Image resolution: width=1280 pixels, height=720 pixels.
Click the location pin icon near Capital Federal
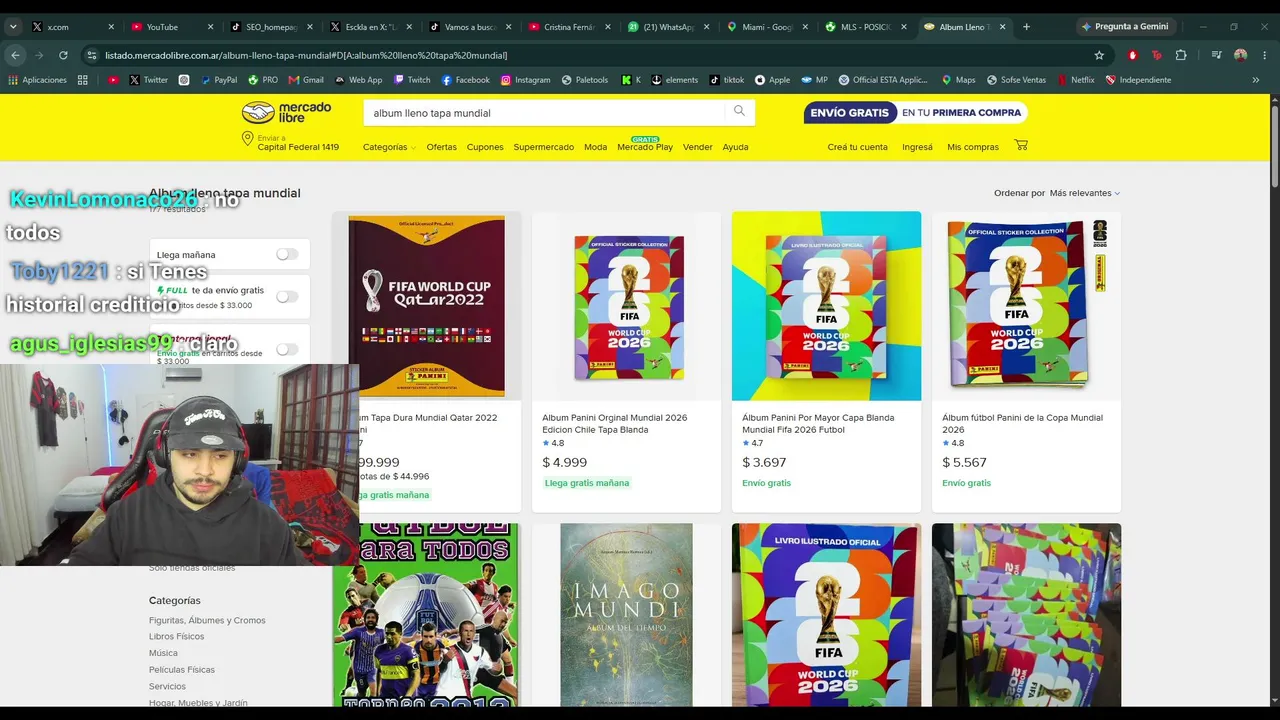click(247, 139)
